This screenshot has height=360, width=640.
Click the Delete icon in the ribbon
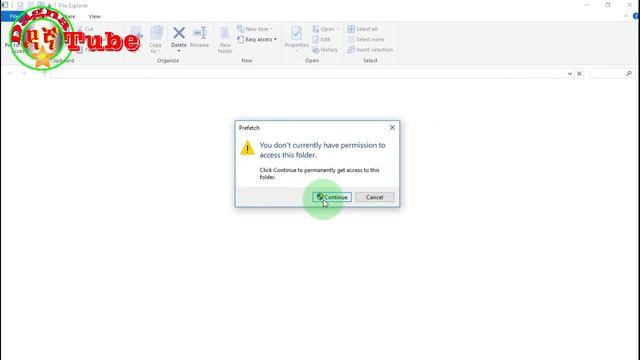point(179,33)
